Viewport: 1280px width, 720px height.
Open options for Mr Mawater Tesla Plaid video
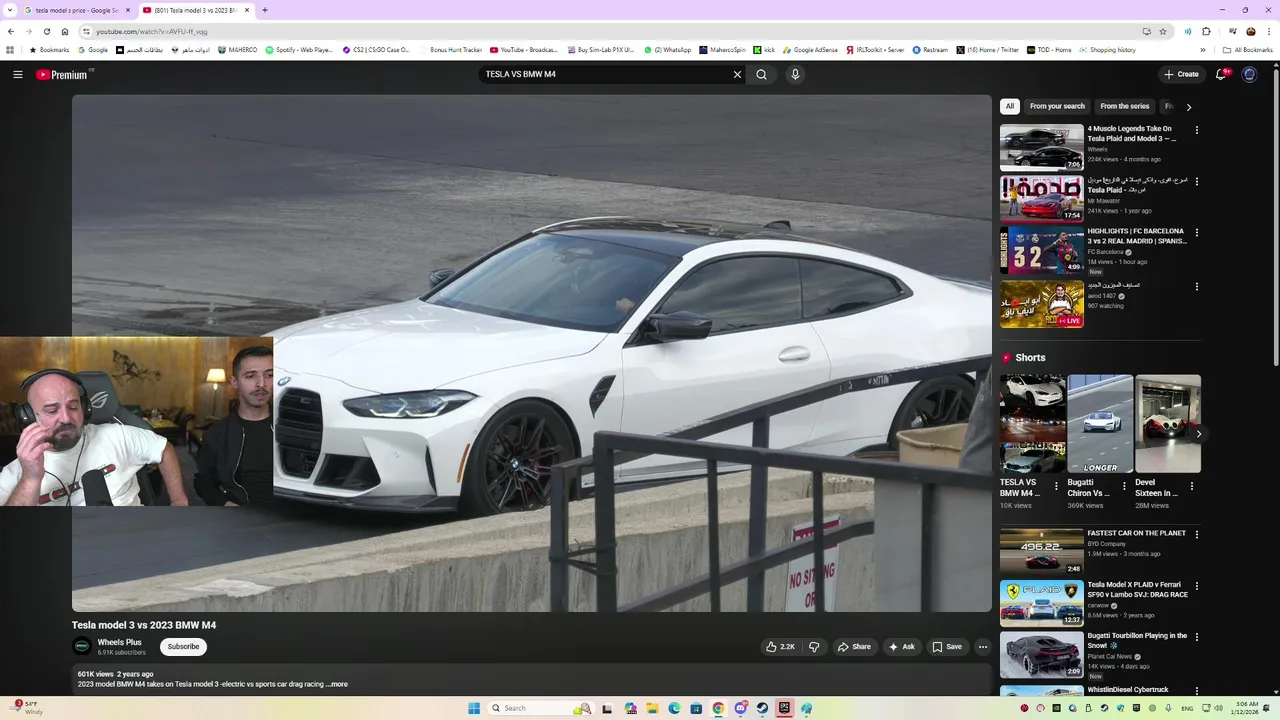pyautogui.click(x=1196, y=181)
